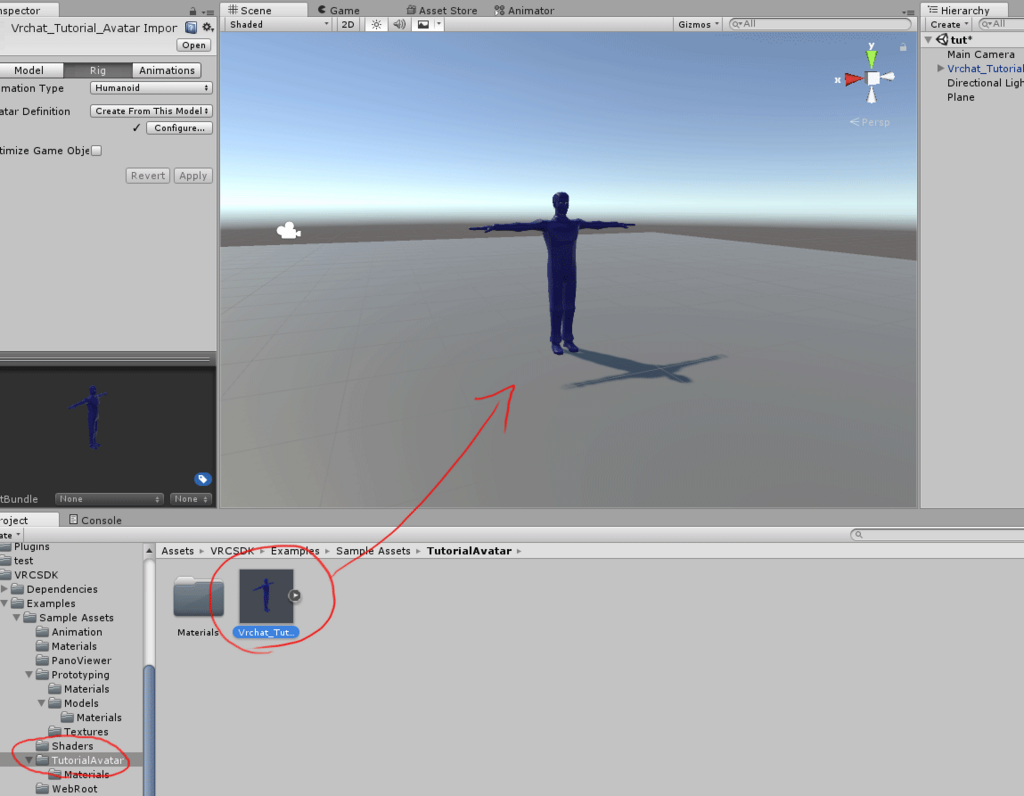Click the red X axis cone of scene gizmo

(x=854, y=80)
